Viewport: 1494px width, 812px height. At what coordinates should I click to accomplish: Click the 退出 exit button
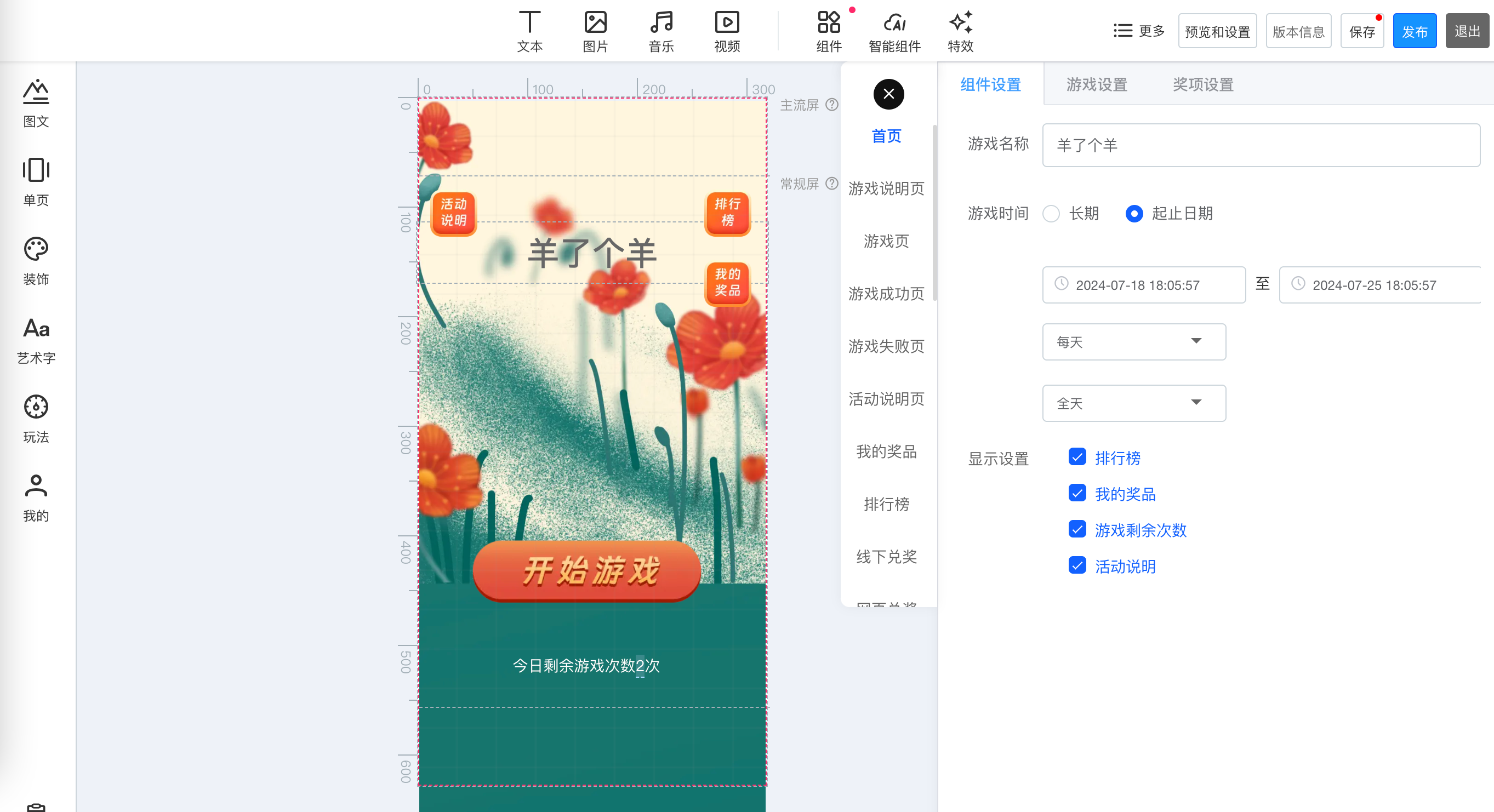pos(1467,31)
